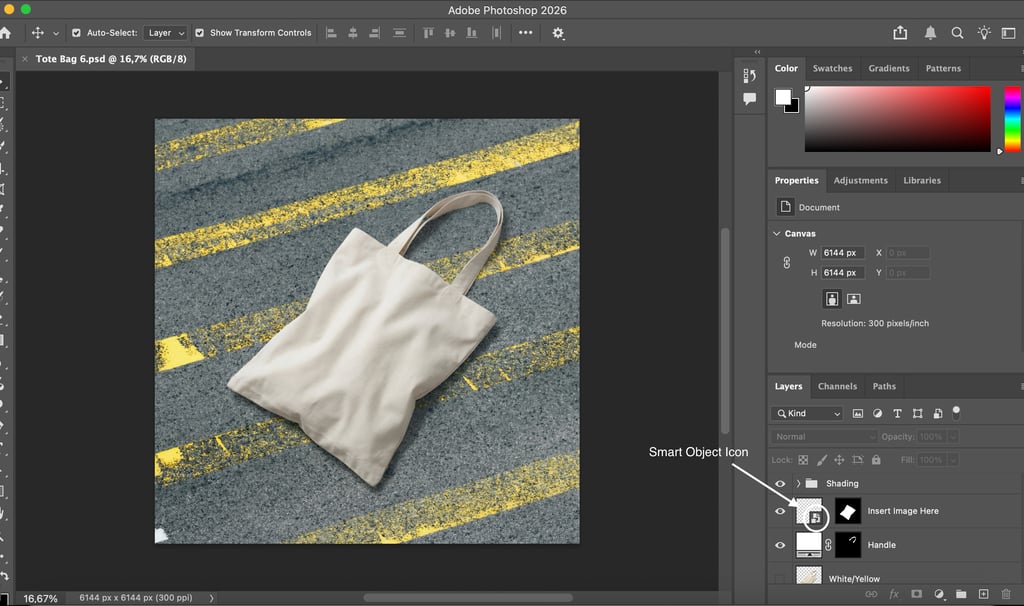The width and height of the screenshot is (1024, 606).
Task: Select landscape canvas orientation icon
Action: pyautogui.click(x=854, y=299)
